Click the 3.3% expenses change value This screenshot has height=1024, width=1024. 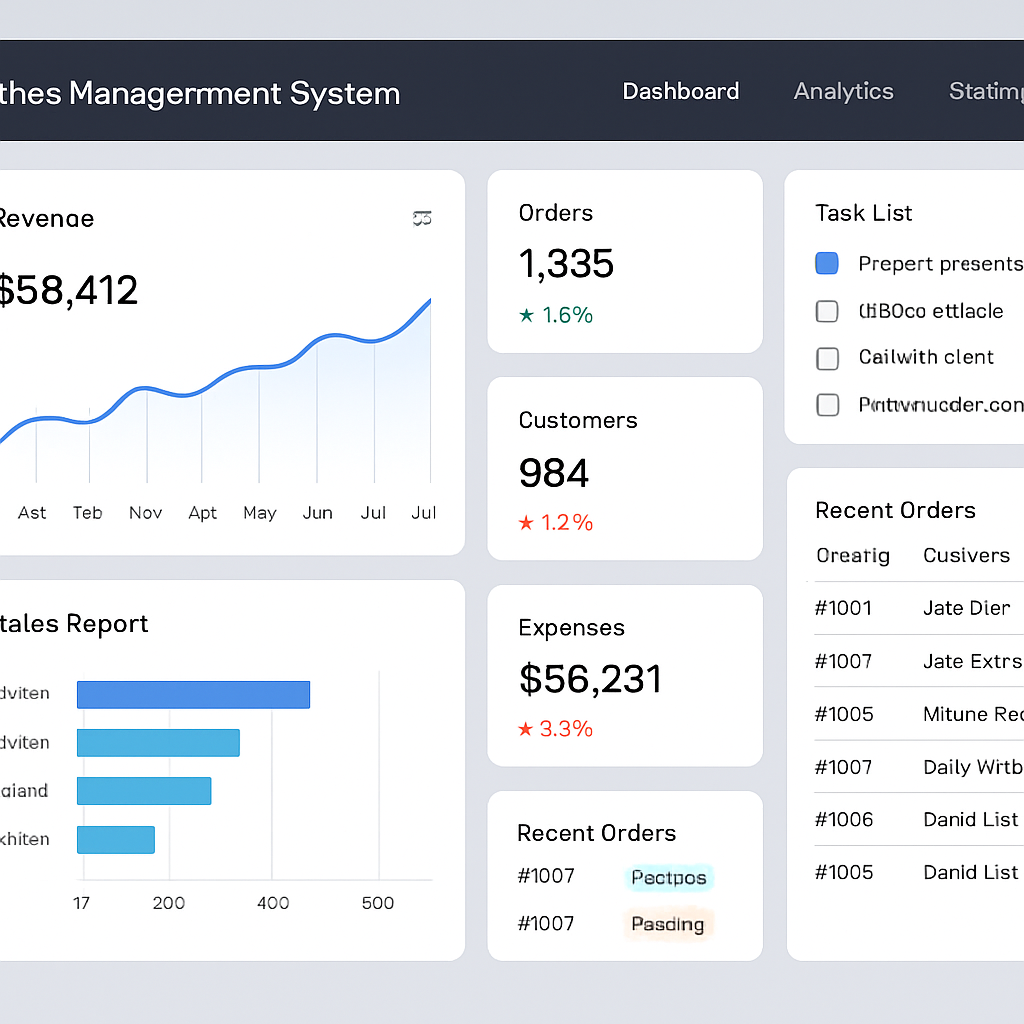566,729
